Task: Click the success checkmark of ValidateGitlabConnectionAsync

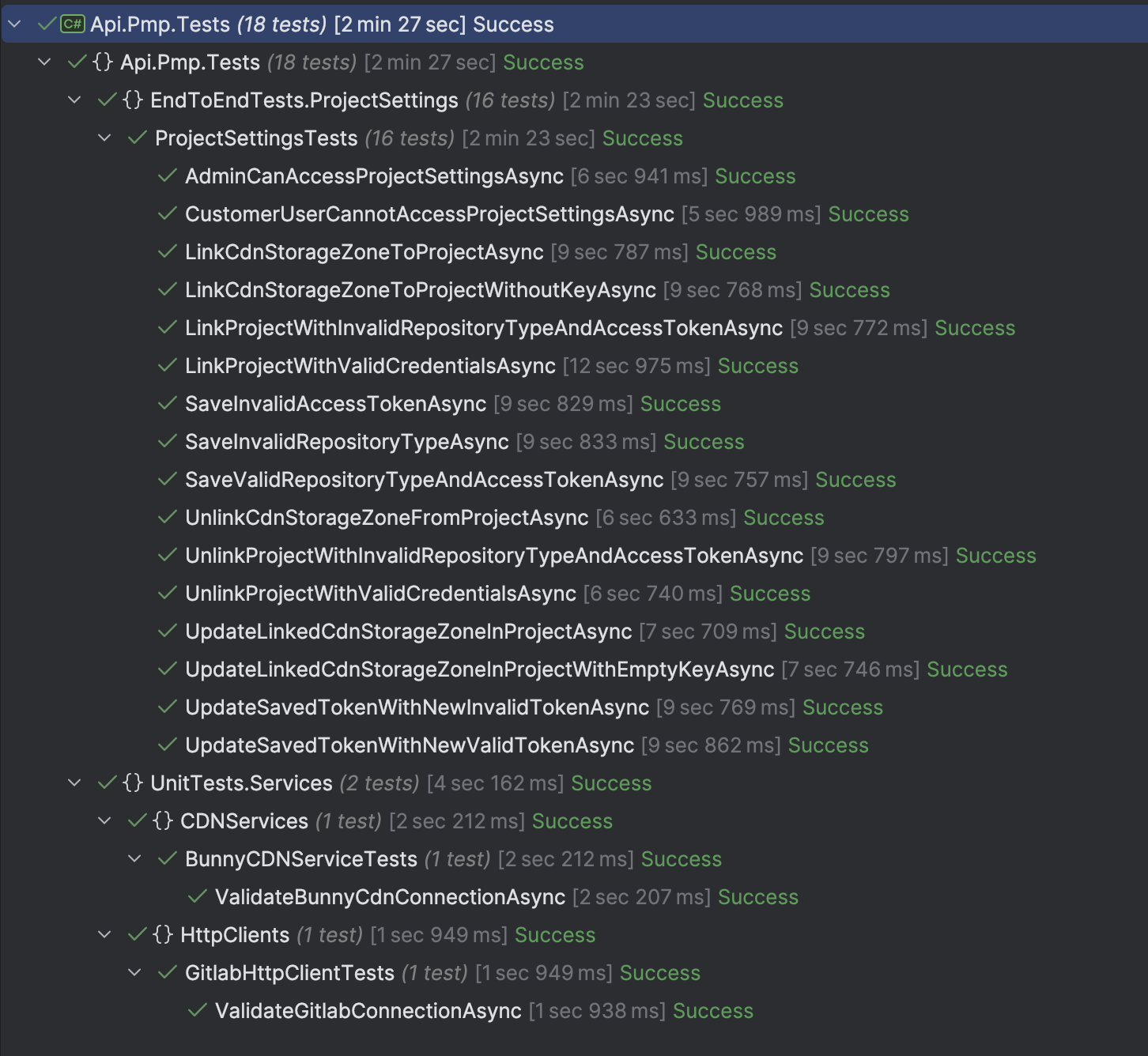Action: 197,1011
